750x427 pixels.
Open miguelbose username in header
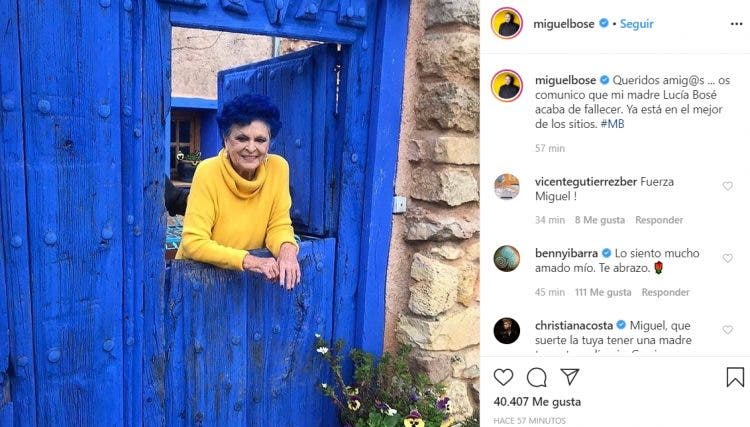coord(564,23)
